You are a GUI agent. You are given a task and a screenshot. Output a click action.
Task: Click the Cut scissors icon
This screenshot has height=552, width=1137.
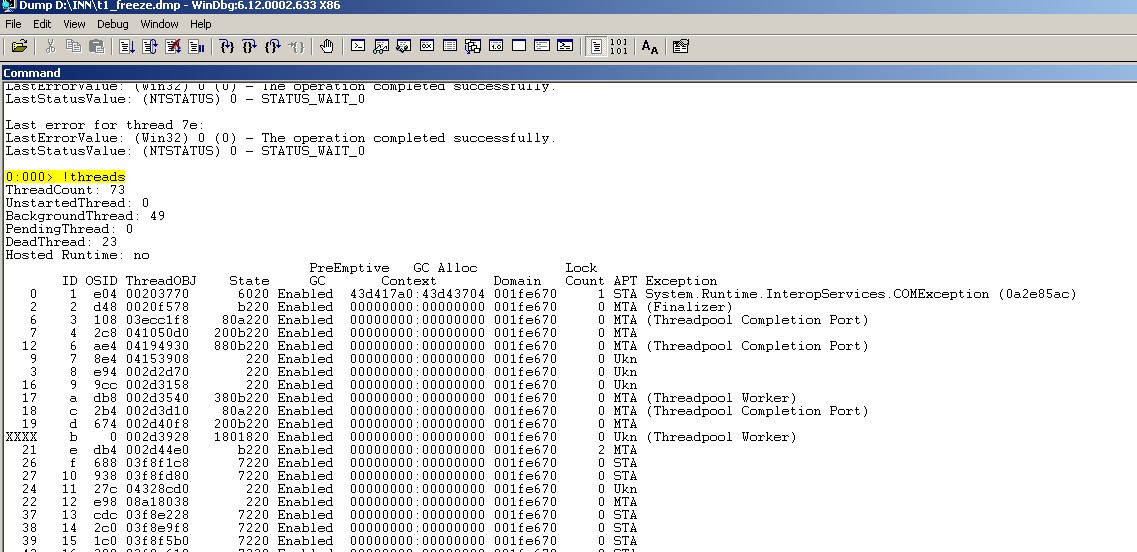pyautogui.click(x=50, y=46)
